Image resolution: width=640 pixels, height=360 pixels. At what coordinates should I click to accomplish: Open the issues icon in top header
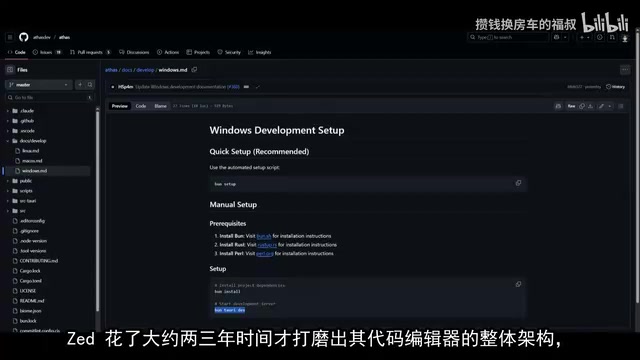coord(600,37)
